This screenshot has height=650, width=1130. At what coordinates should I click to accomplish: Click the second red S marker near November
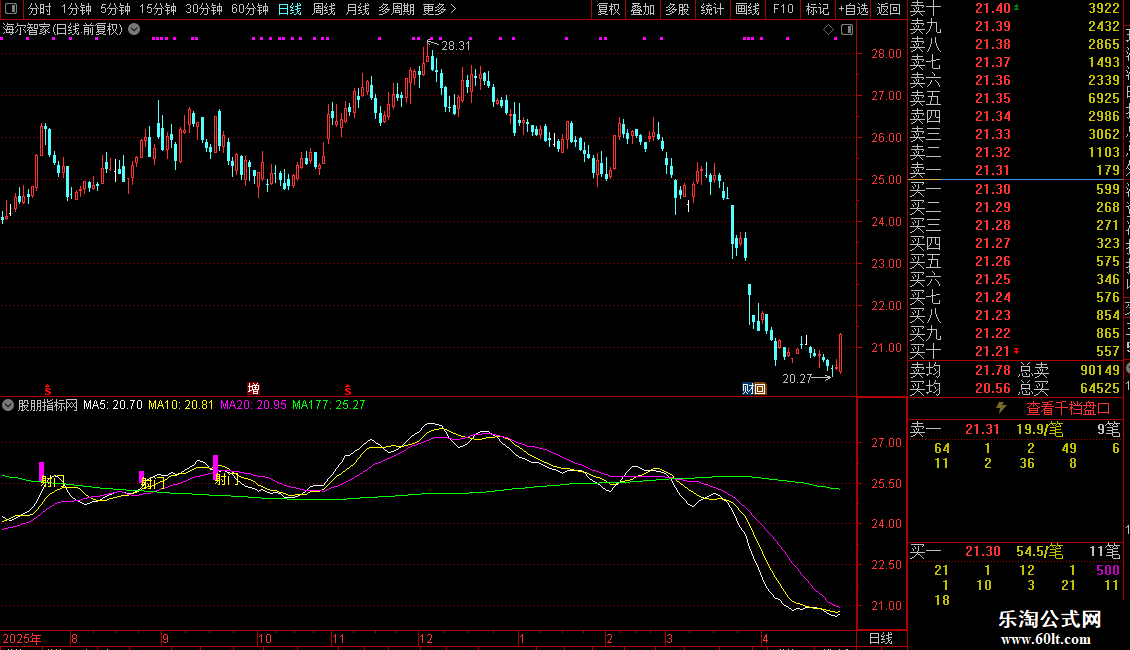pos(348,389)
